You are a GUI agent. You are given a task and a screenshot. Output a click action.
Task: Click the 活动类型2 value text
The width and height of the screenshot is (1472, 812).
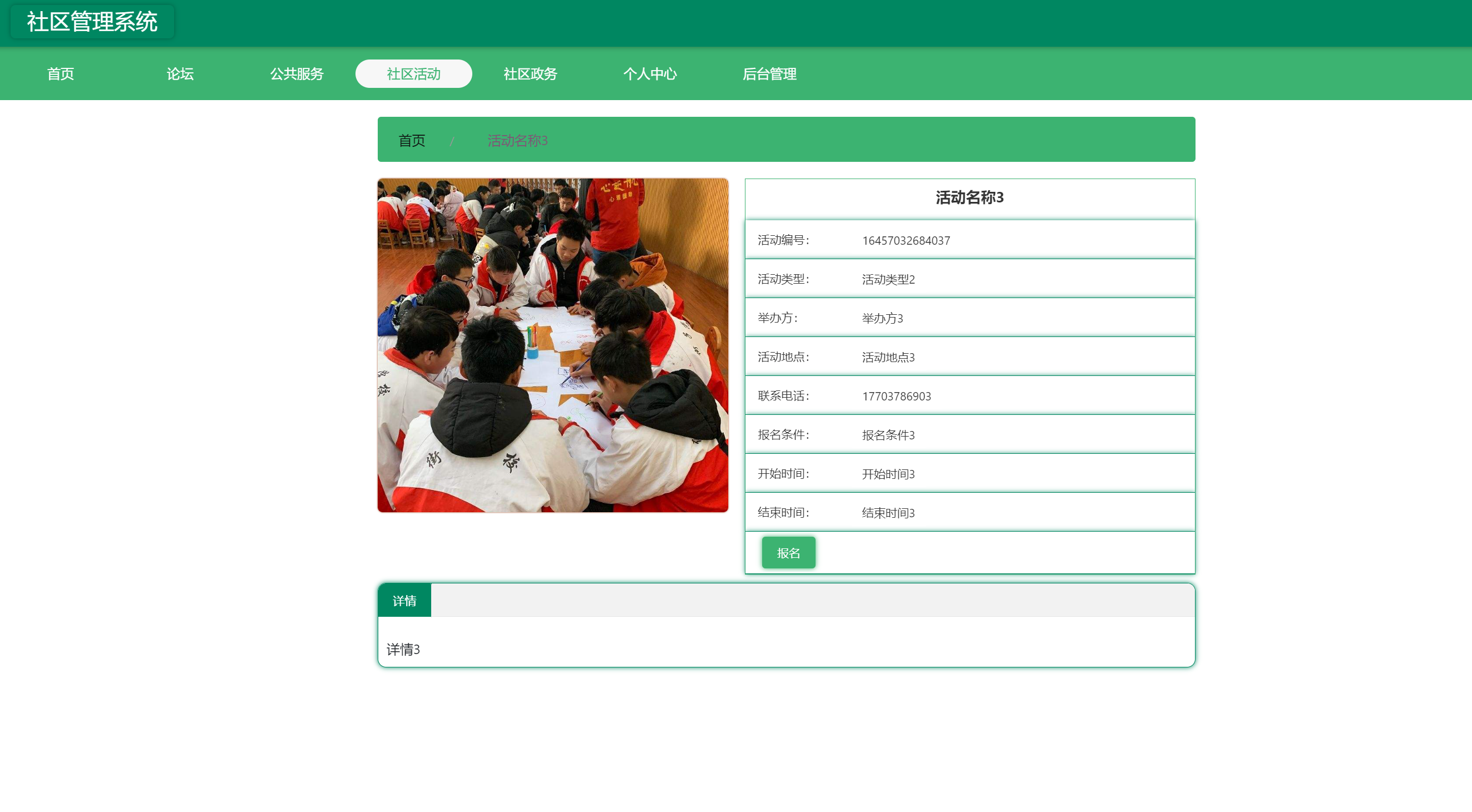coord(888,279)
